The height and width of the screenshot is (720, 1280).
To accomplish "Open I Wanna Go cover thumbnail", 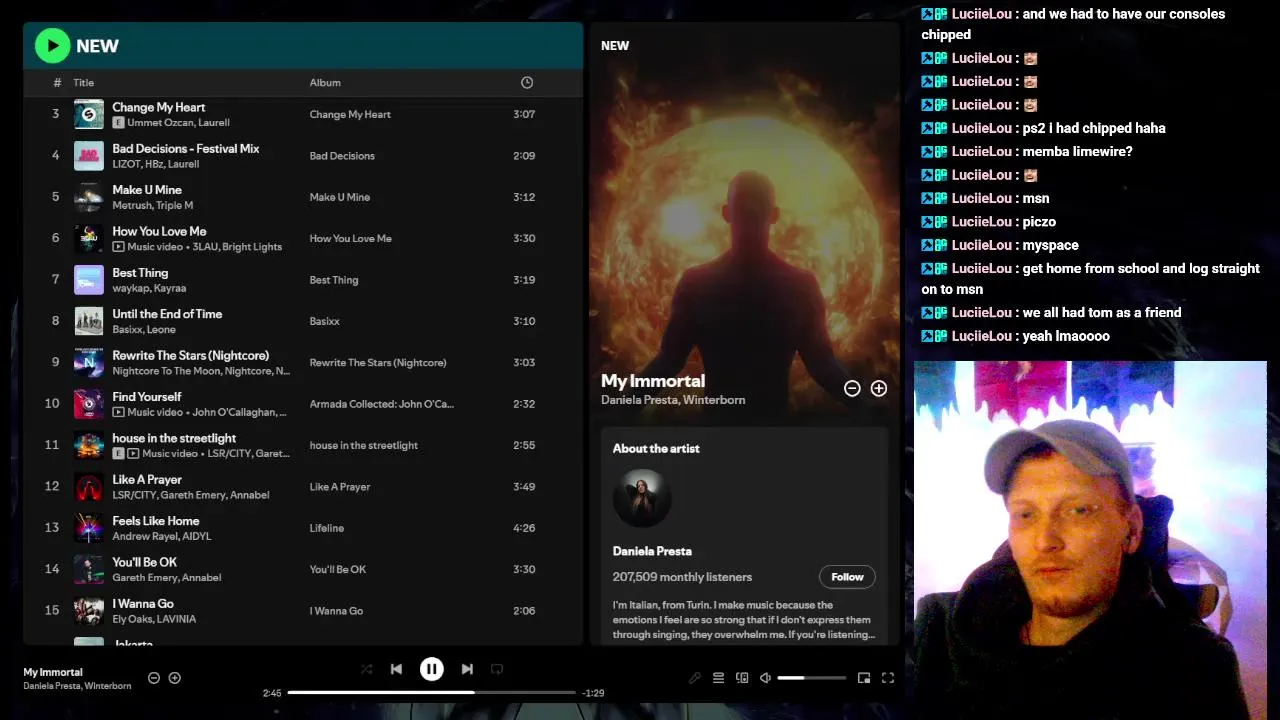I will click(88, 611).
